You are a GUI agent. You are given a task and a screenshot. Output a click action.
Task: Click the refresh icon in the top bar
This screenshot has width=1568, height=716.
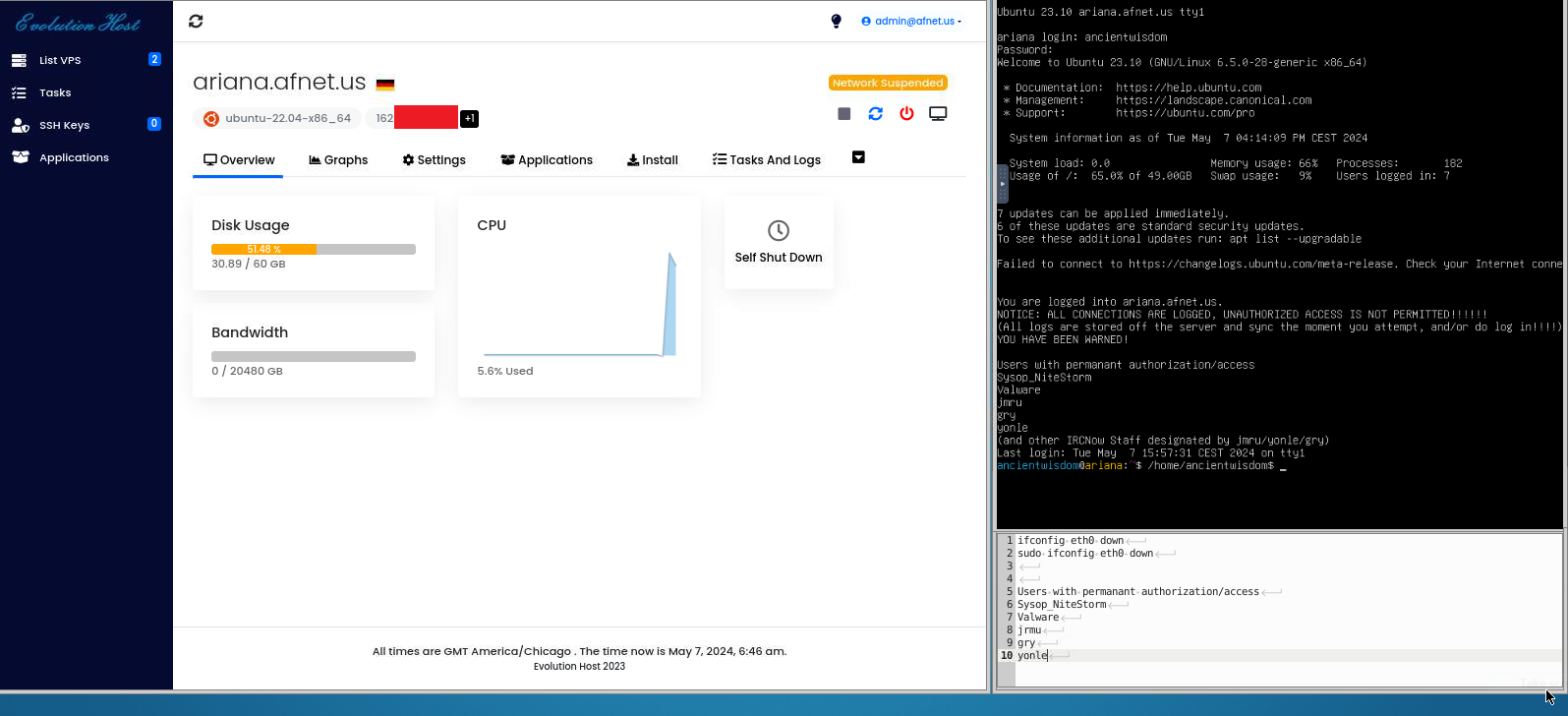196,21
